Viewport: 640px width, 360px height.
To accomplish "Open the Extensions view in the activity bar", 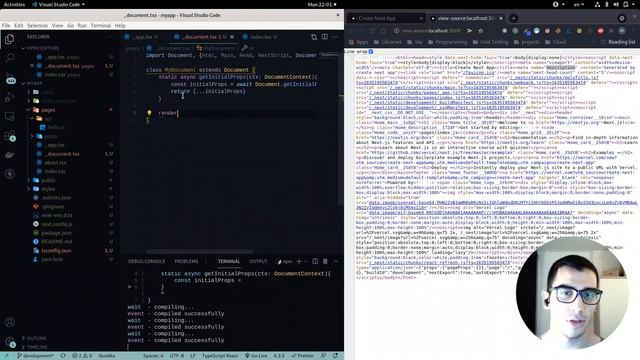I will click(x=9, y=136).
